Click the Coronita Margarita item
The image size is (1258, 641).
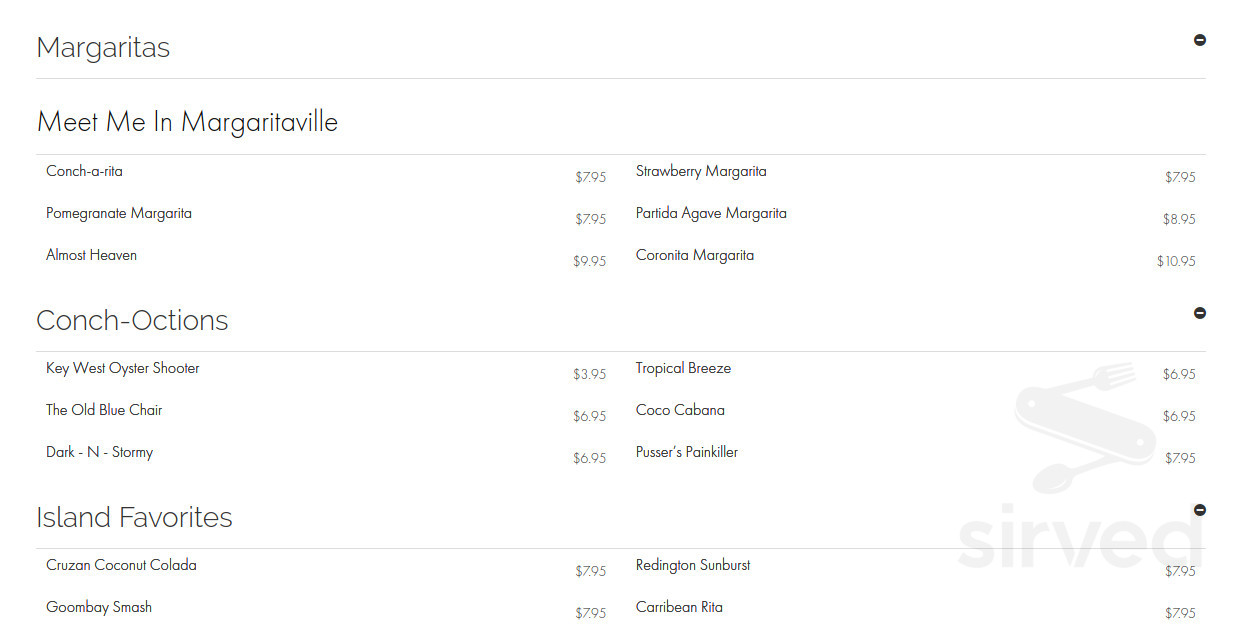click(x=695, y=255)
